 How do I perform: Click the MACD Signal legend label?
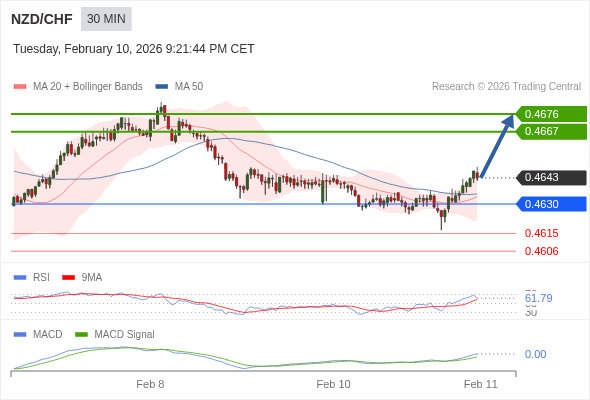click(x=125, y=335)
